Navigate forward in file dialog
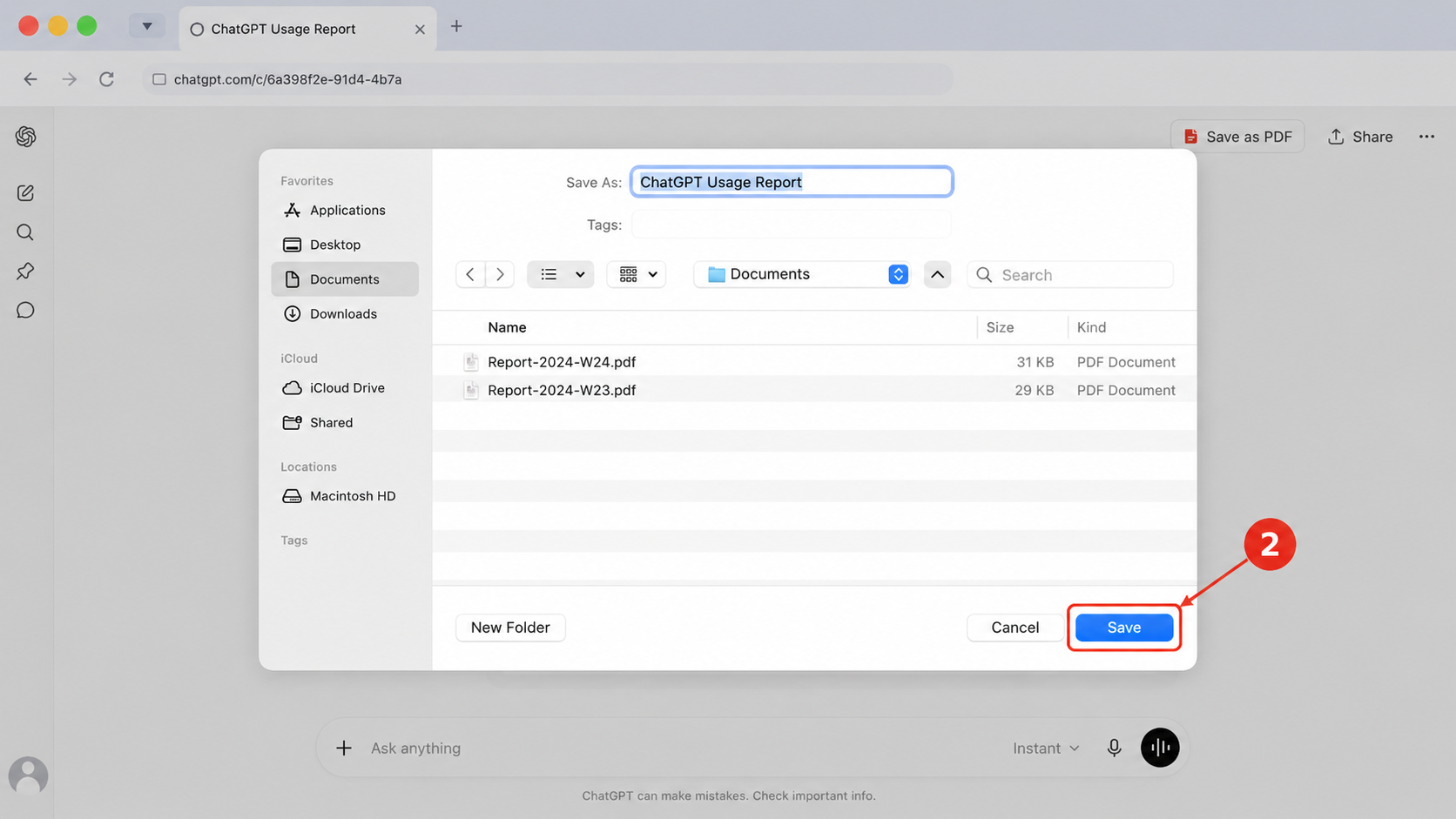The height and width of the screenshot is (819, 1456). click(500, 274)
